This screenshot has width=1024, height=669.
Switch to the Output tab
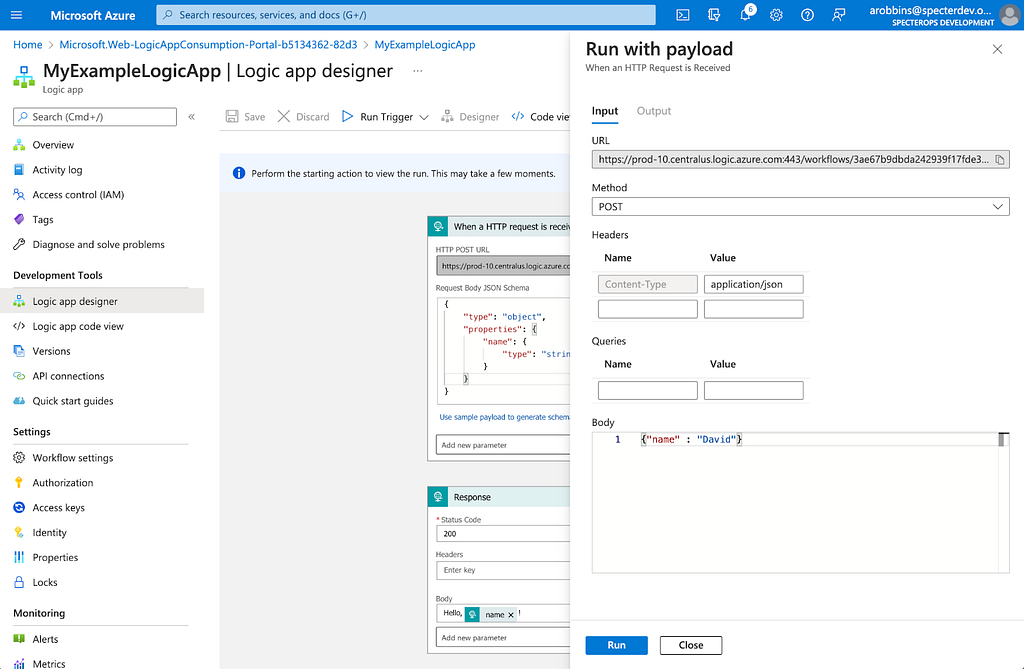(654, 111)
